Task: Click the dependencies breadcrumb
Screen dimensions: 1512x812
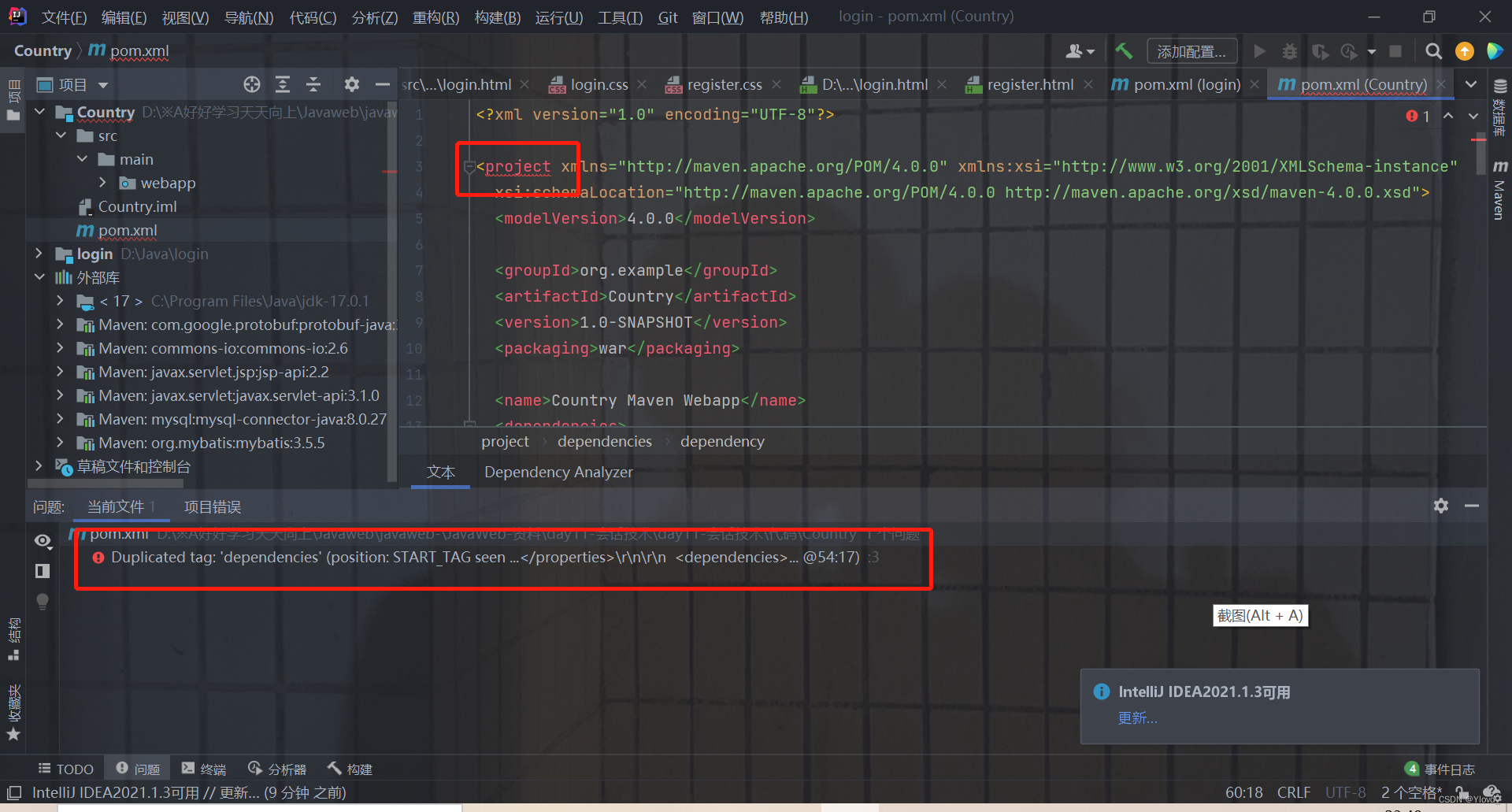Action: point(604,441)
